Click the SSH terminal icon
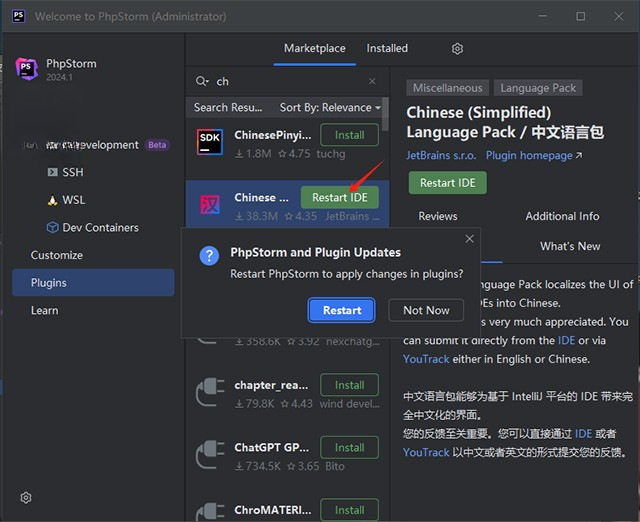 pos(52,172)
